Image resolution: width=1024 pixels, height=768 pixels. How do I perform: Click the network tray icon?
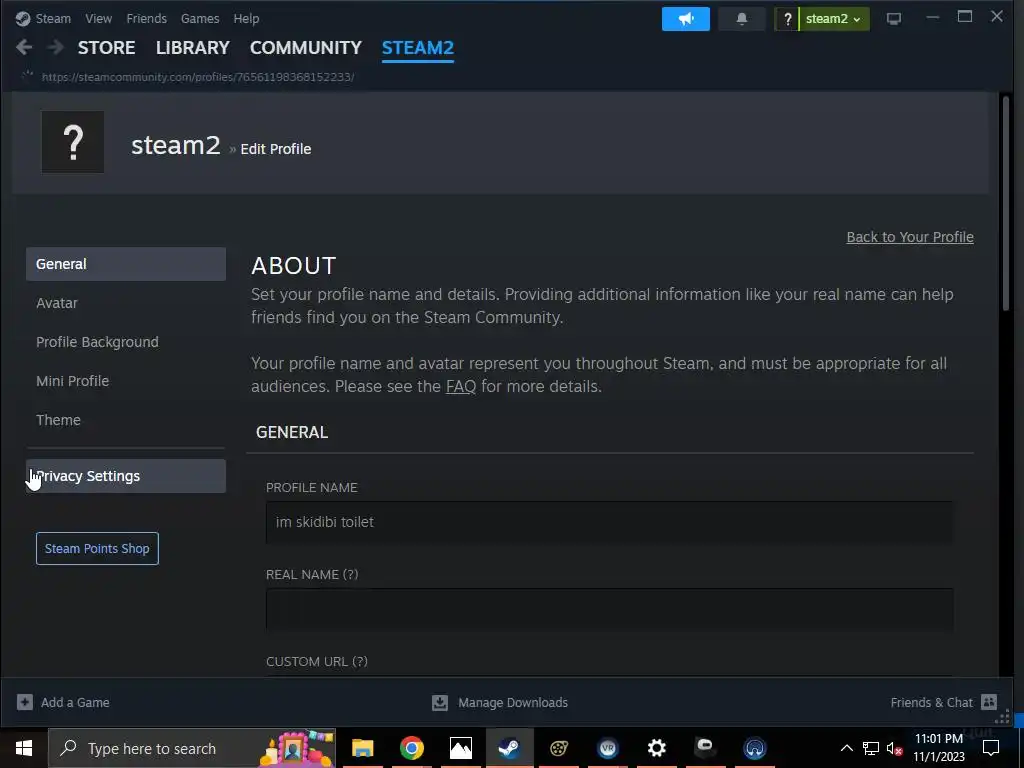point(871,748)
